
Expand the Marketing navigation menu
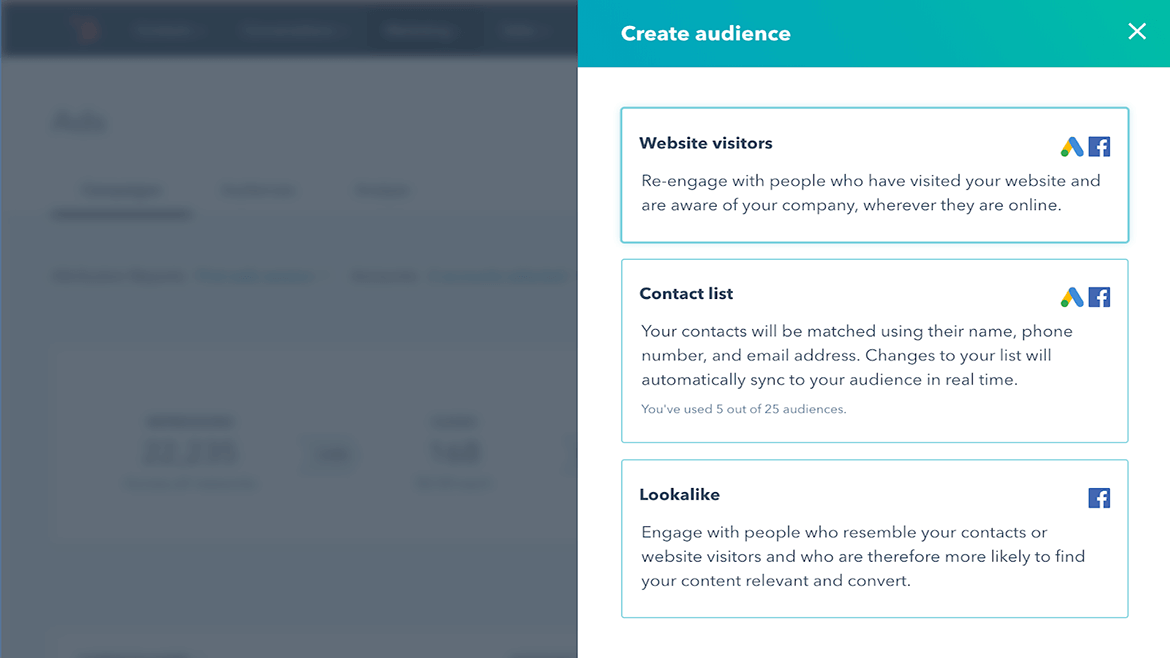point(420,30)
